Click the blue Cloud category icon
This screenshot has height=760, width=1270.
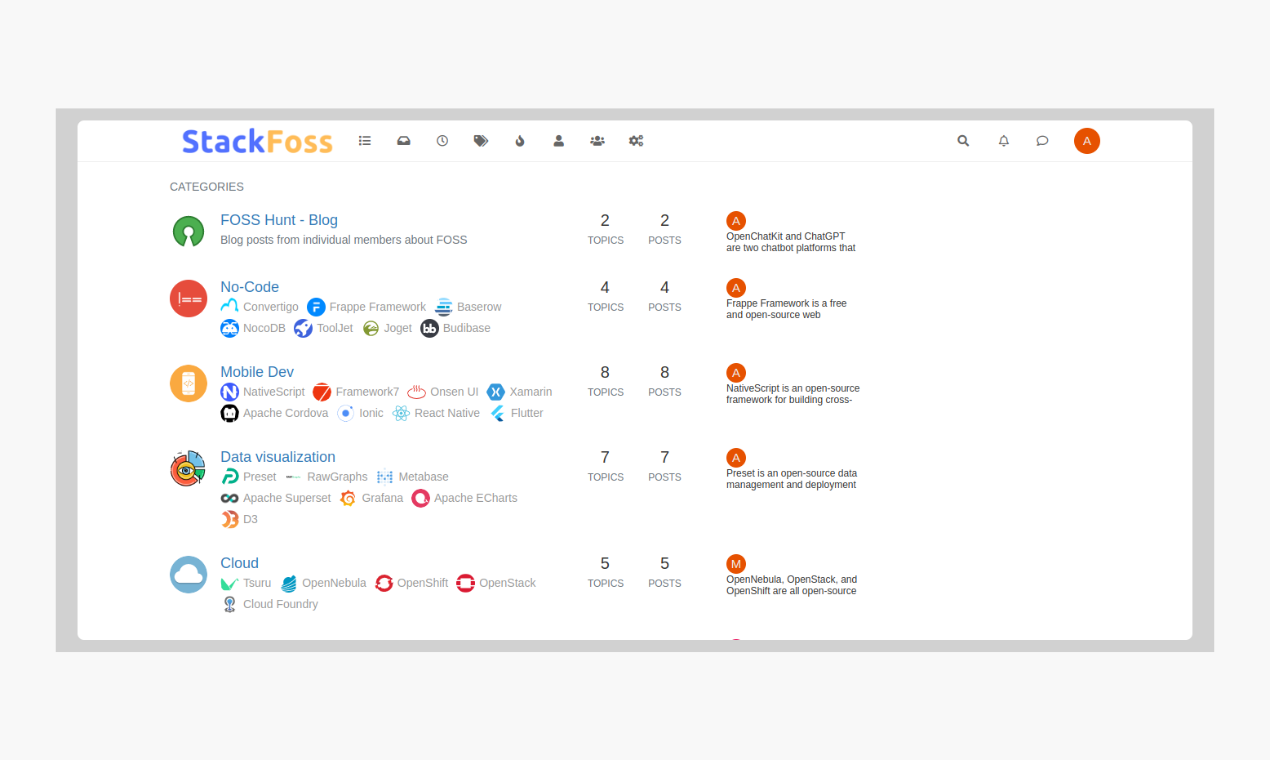188,574
